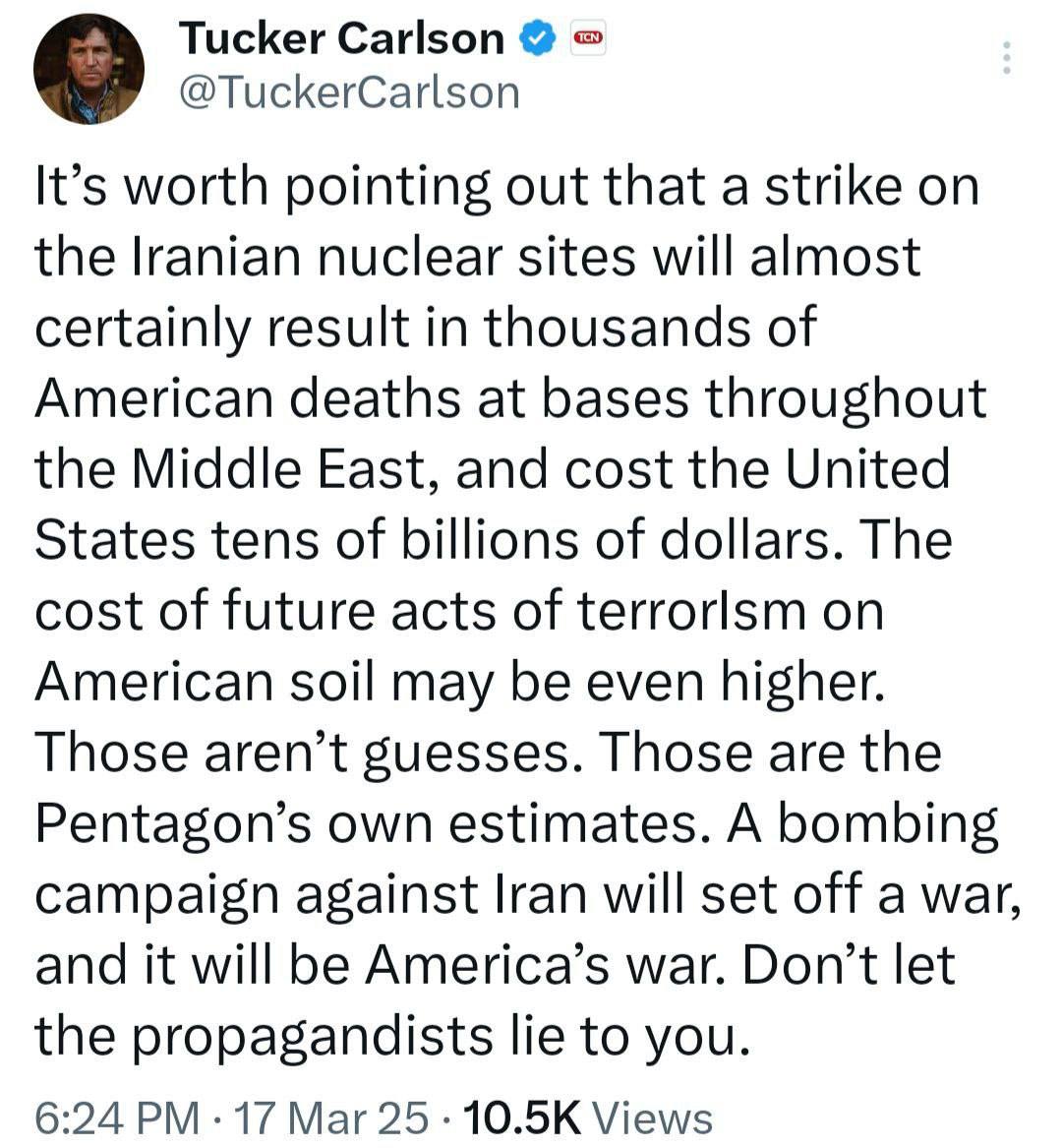
Task: Open the TCN affiliation badge
Action: click(588, 36)
